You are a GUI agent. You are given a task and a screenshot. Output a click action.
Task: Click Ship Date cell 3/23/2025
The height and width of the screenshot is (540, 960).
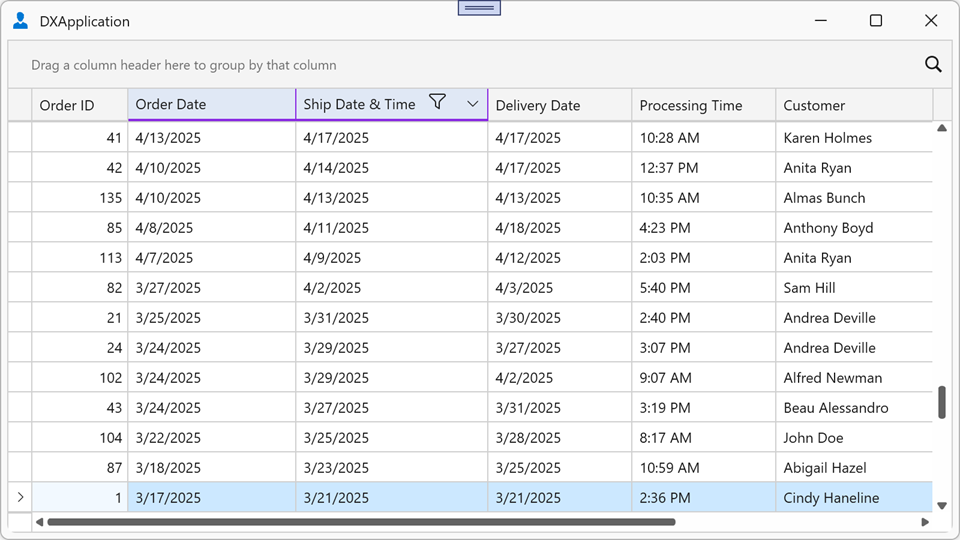pos(392,468)
